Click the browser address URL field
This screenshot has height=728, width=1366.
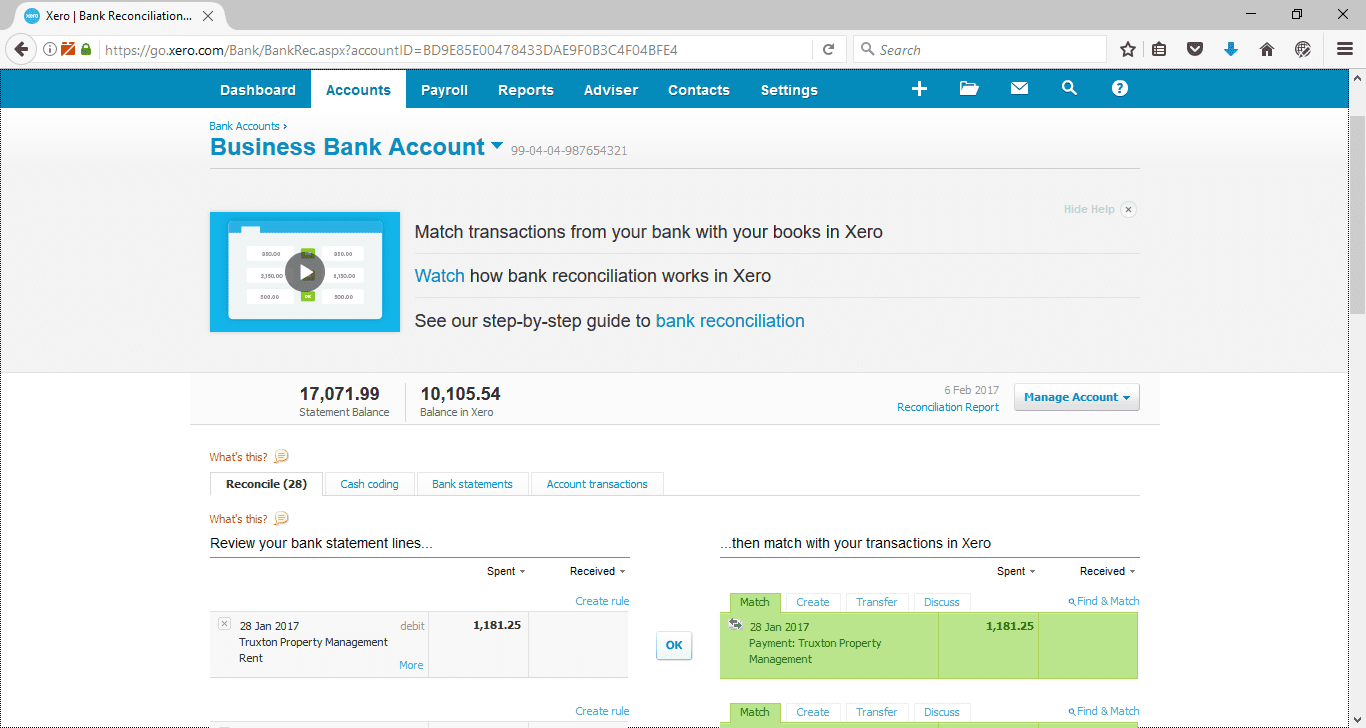tap(455, 49)
